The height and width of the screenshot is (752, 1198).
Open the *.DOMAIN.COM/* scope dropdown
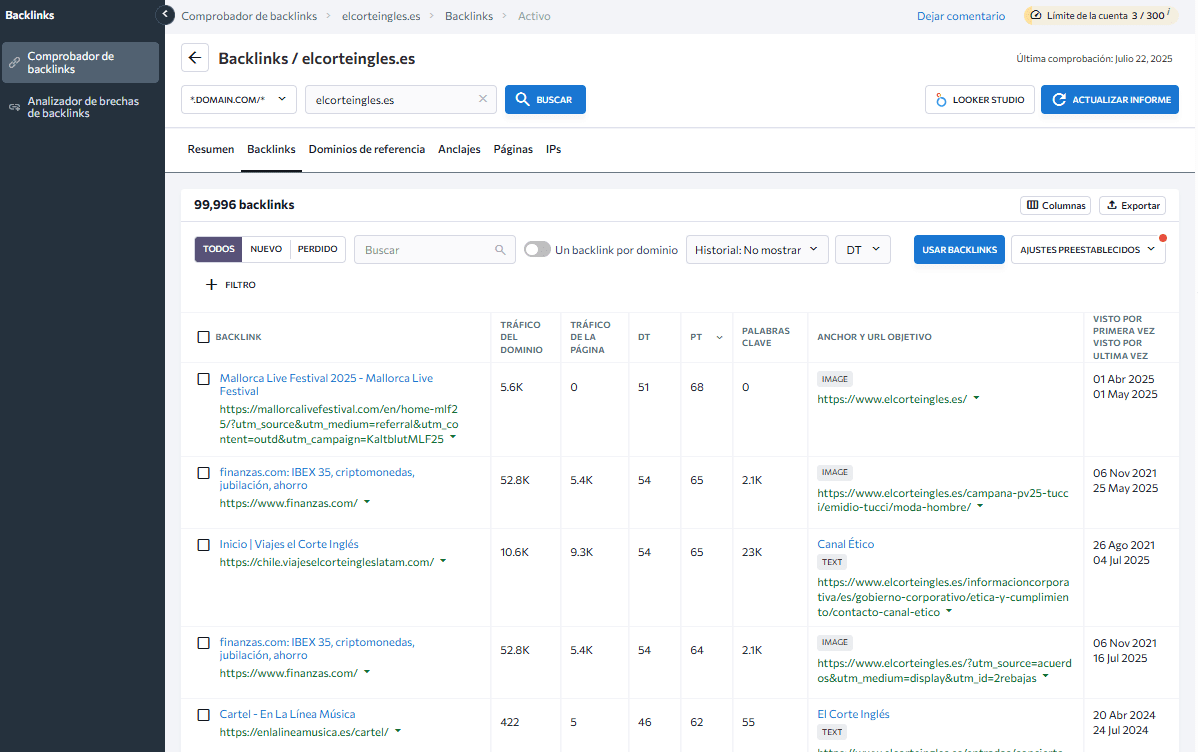click(x=238, y=99)
